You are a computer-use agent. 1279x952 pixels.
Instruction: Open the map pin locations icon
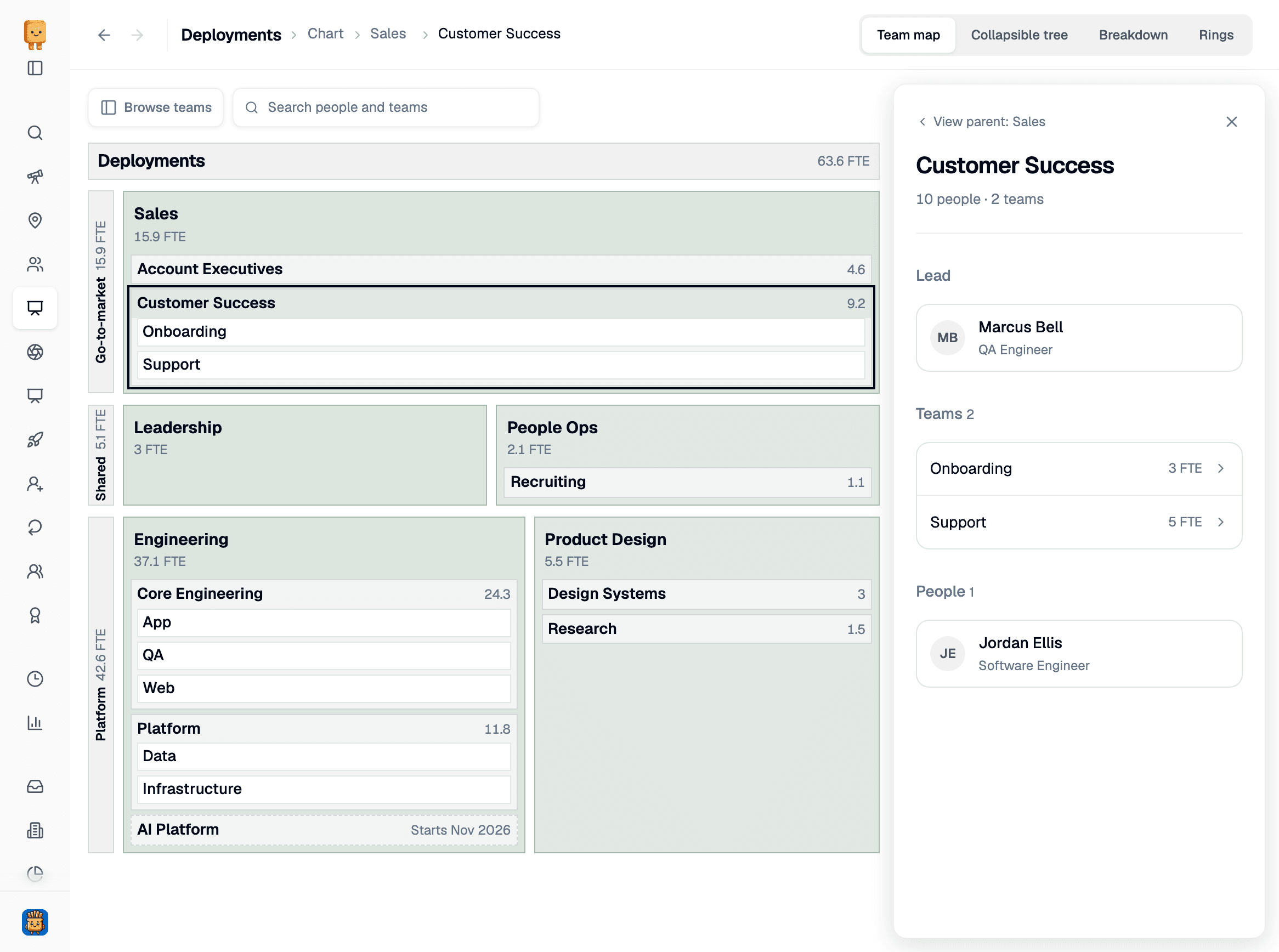click(35, 220)
